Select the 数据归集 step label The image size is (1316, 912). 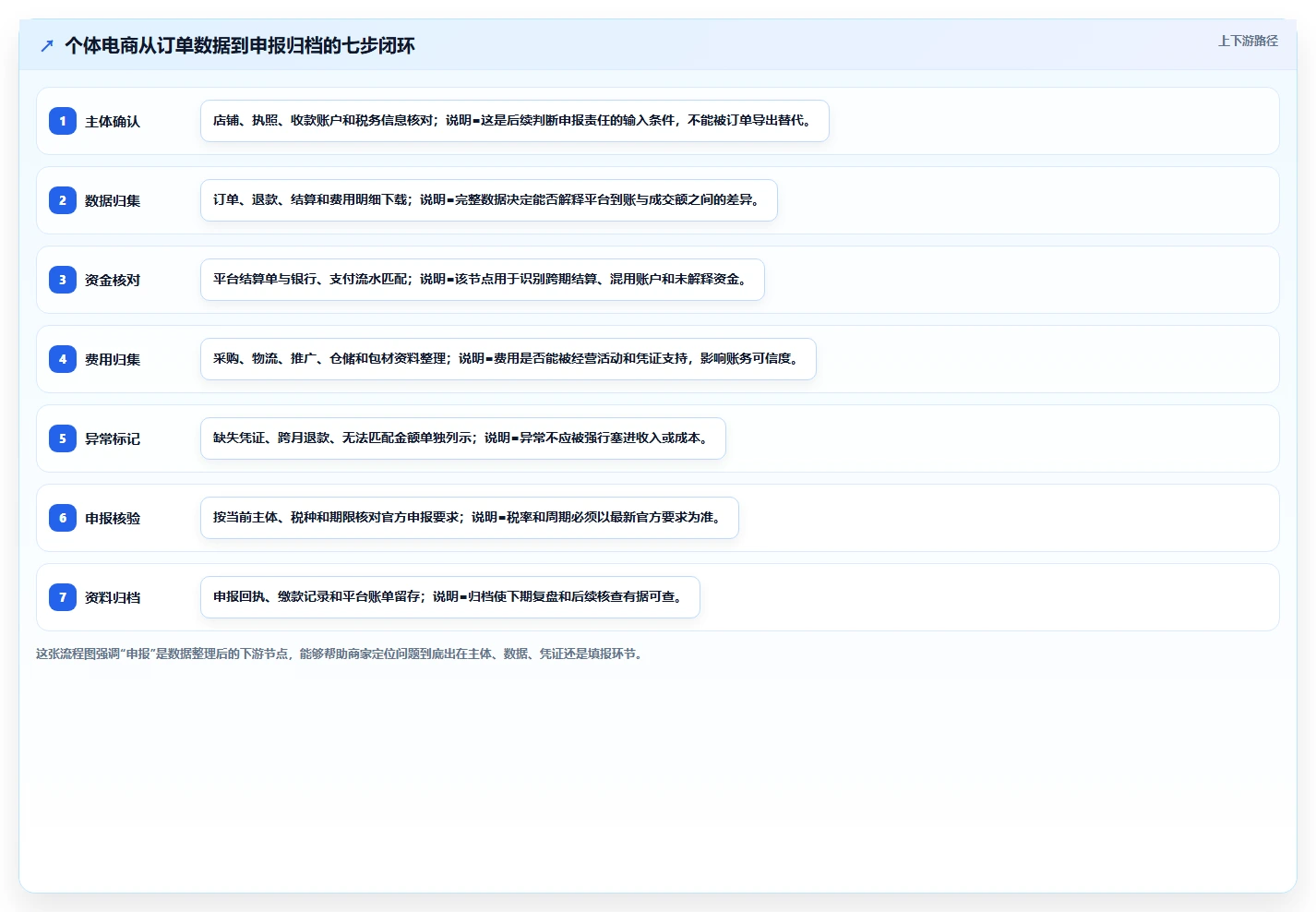(x=113, y=201)
